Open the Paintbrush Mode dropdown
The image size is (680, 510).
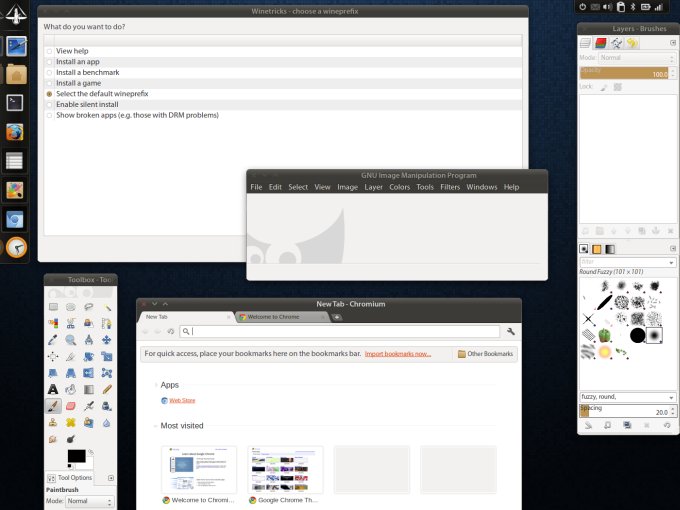click(90, 501)
